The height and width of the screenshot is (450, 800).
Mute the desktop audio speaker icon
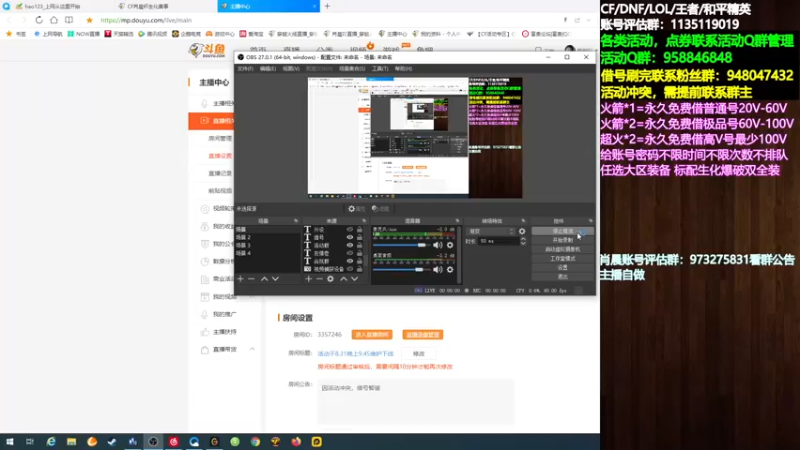click(x=438, y=269)
